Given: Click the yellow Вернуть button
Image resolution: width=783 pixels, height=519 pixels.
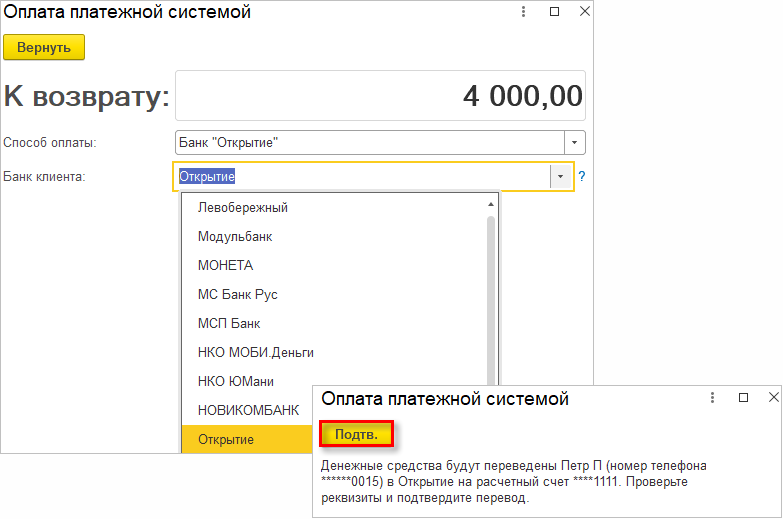Looking at the screenshot, I should [44, 47].
